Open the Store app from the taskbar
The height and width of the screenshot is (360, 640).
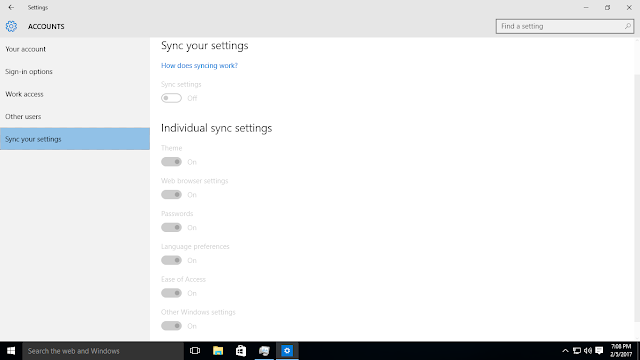coord(241,351)
